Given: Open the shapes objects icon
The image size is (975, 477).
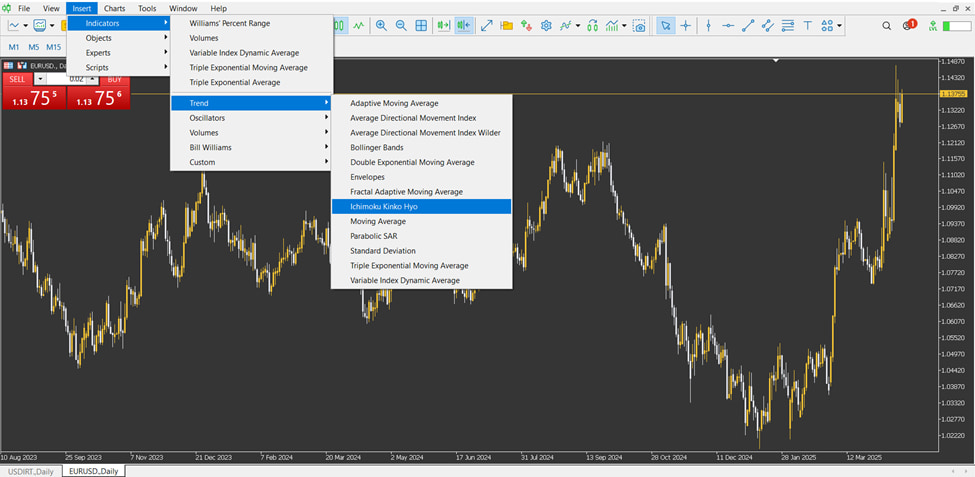Looking at the screenshot, I should pos(827,25).
